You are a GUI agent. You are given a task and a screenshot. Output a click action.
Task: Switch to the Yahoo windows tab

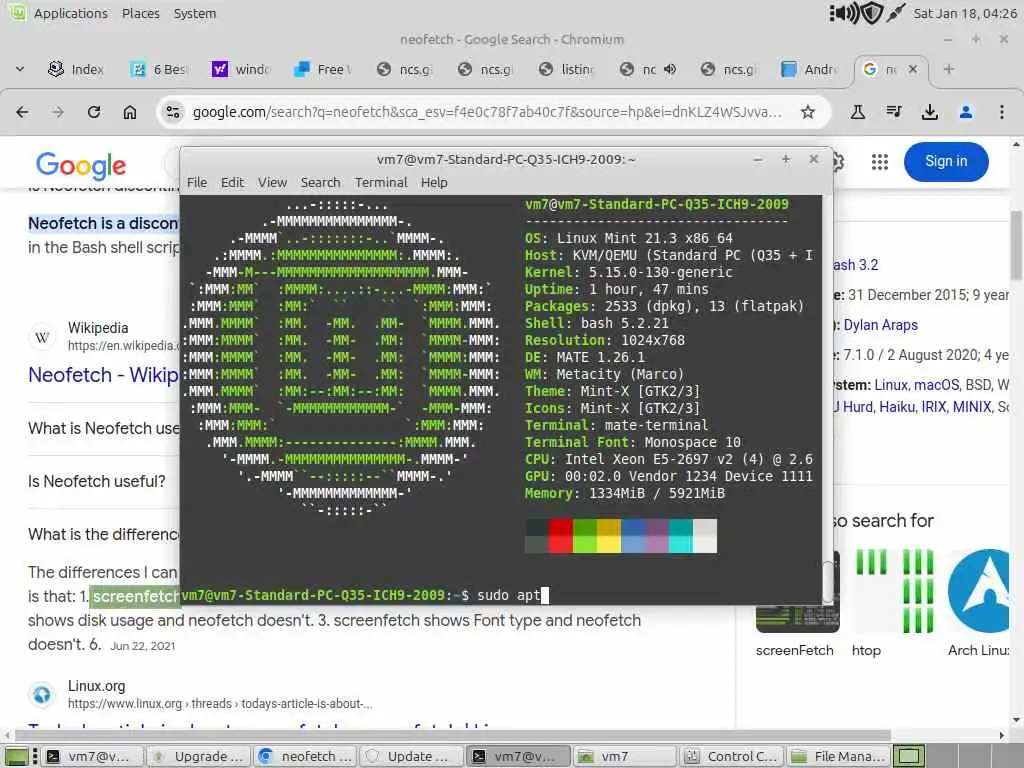pos(240,69)
